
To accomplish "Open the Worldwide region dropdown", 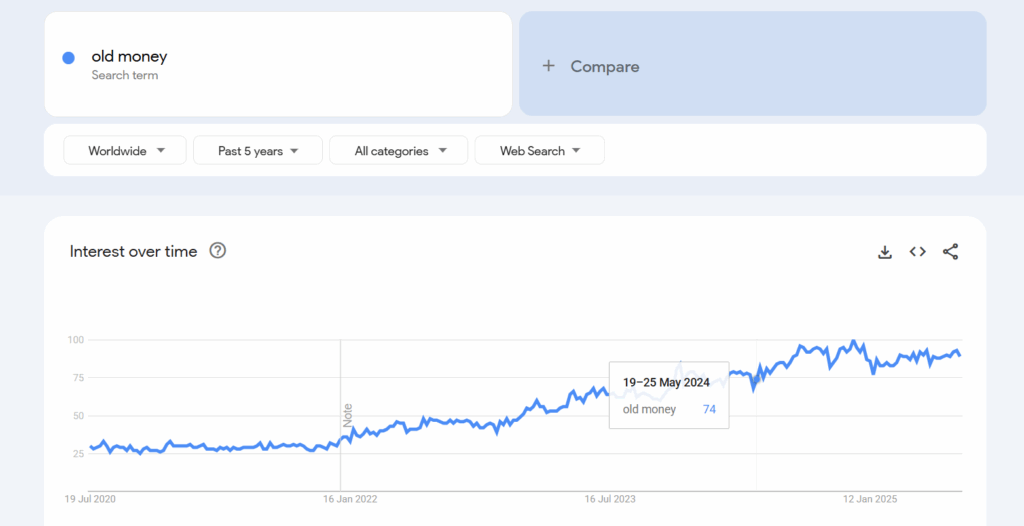I will pyautogui.click(x=125, y=151).
